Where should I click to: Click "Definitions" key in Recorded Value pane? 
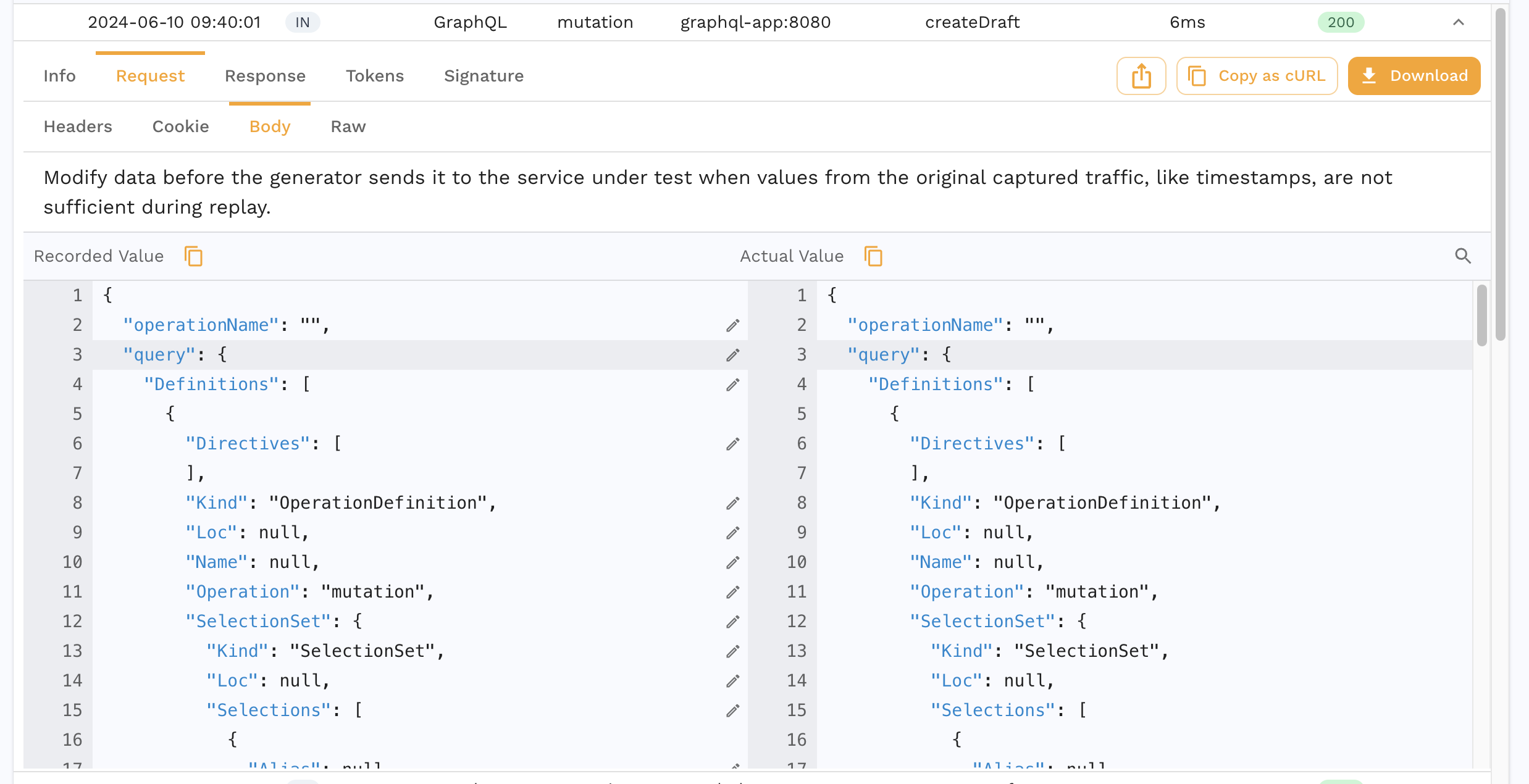211,385
